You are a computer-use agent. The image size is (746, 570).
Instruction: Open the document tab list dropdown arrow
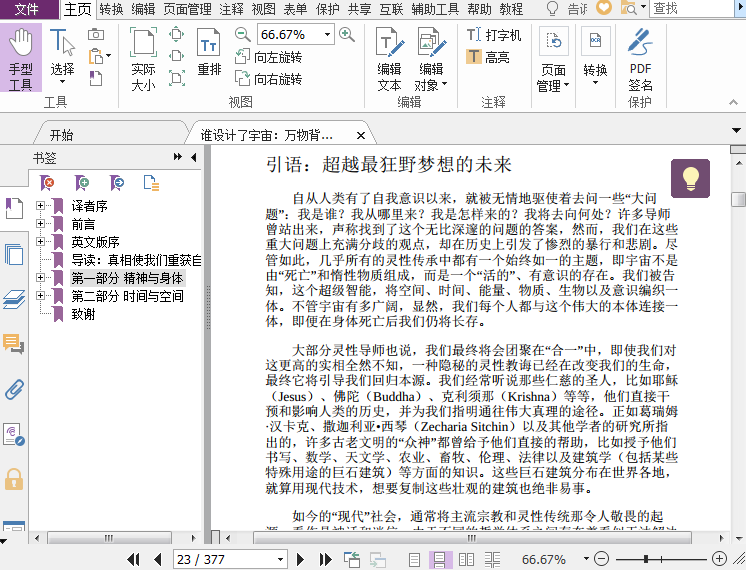[736, 130]
